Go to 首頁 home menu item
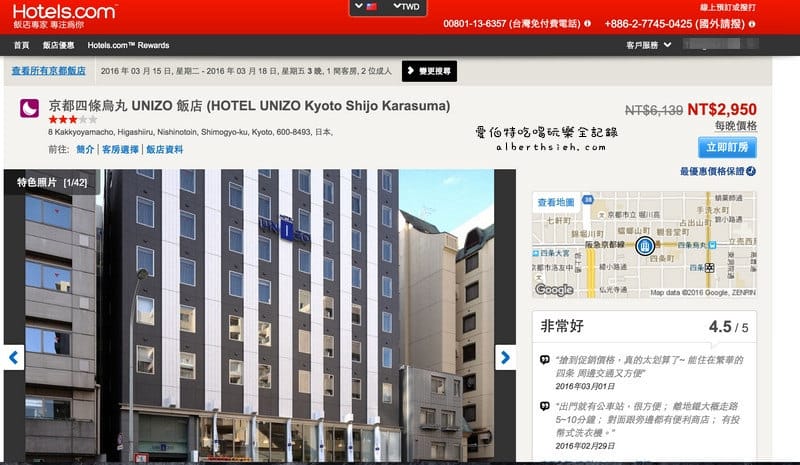 pos(21,45)
